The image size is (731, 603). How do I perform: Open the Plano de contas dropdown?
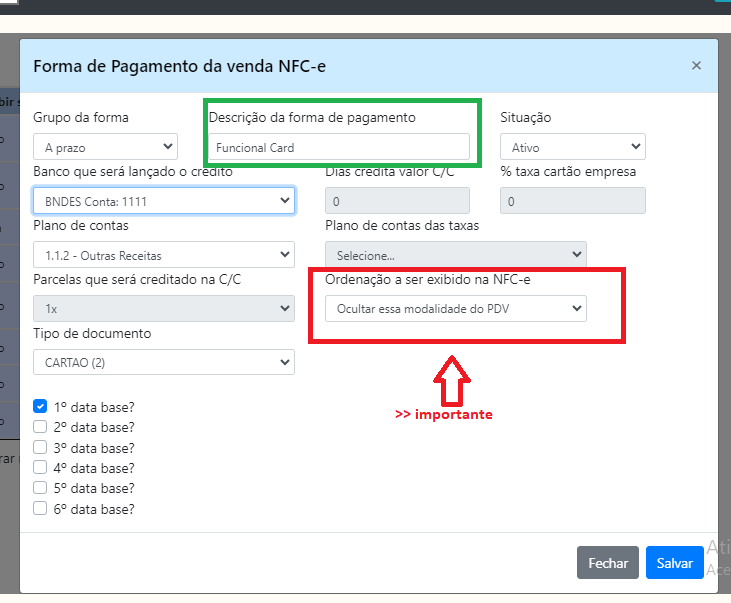tap(163, 255)
